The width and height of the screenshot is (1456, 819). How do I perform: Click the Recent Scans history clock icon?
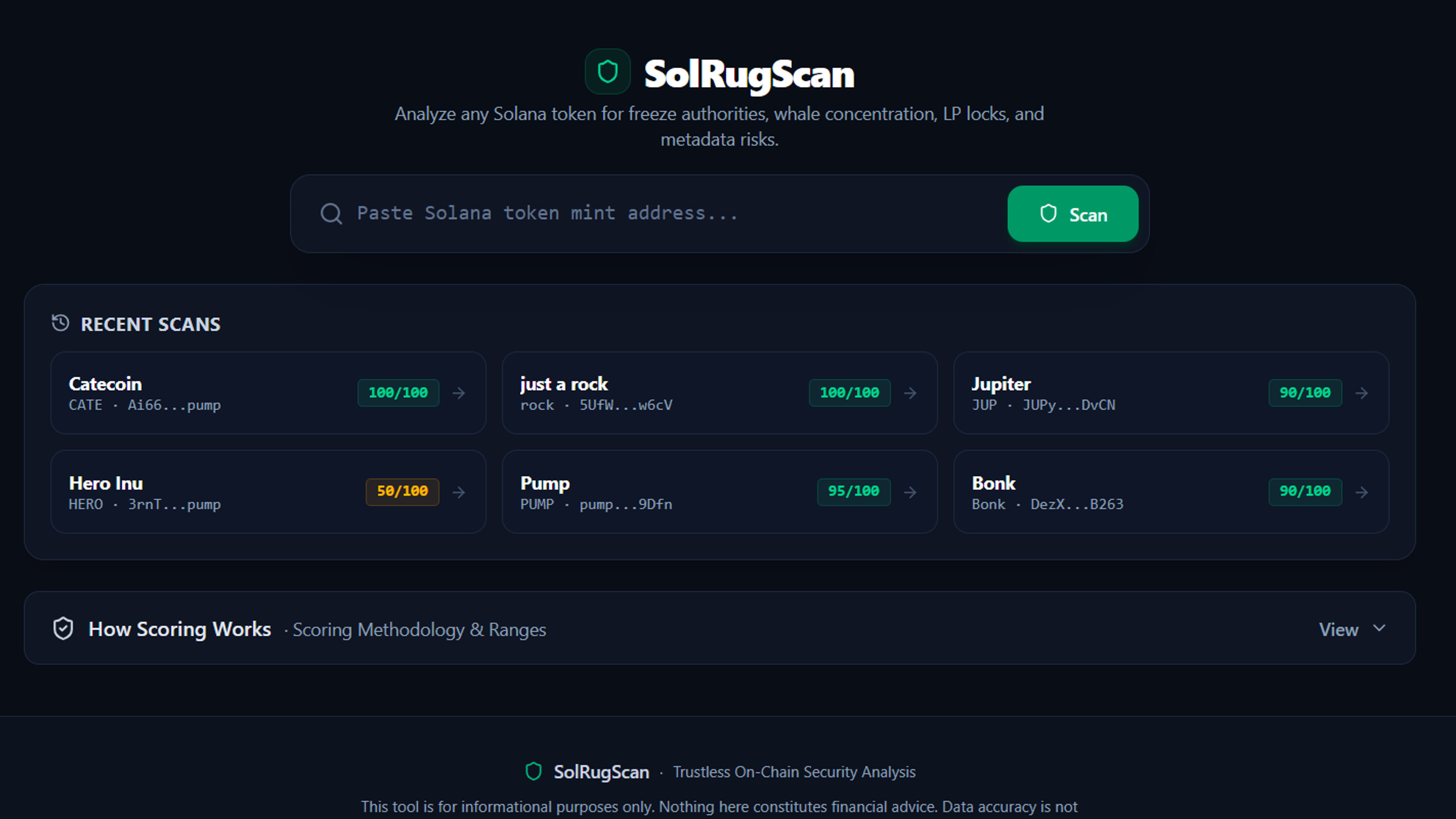point(60,323)
